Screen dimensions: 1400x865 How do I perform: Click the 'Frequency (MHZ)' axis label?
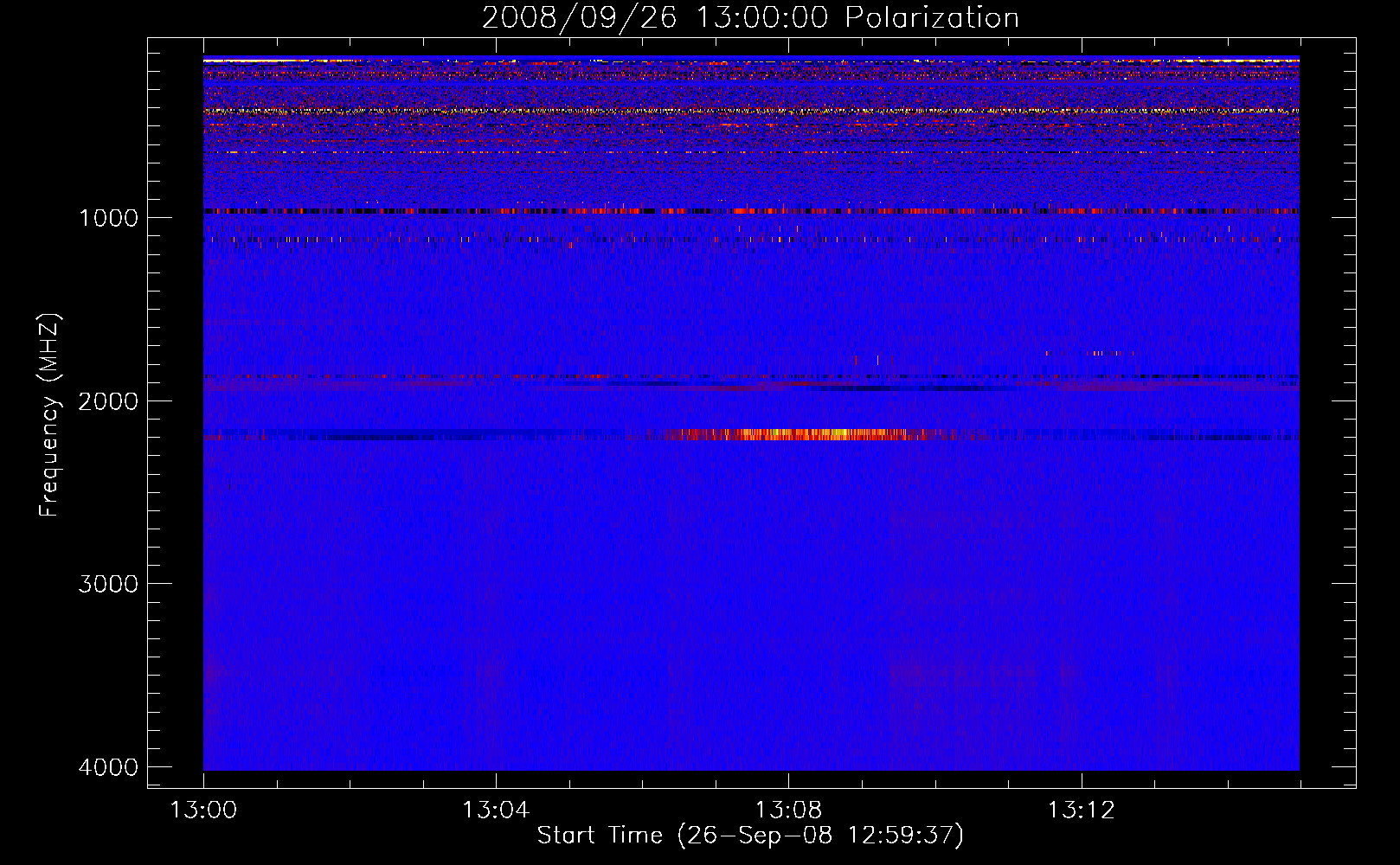[50, 415]
